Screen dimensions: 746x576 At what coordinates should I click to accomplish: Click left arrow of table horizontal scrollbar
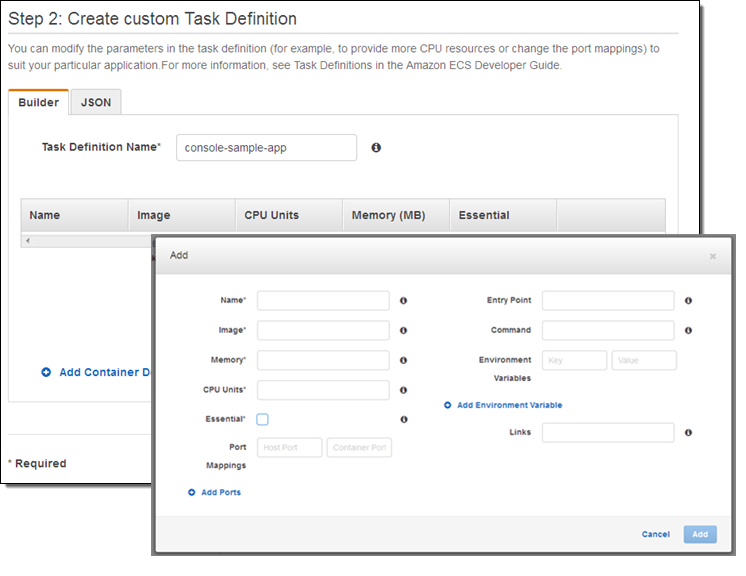tap(27, 241)
